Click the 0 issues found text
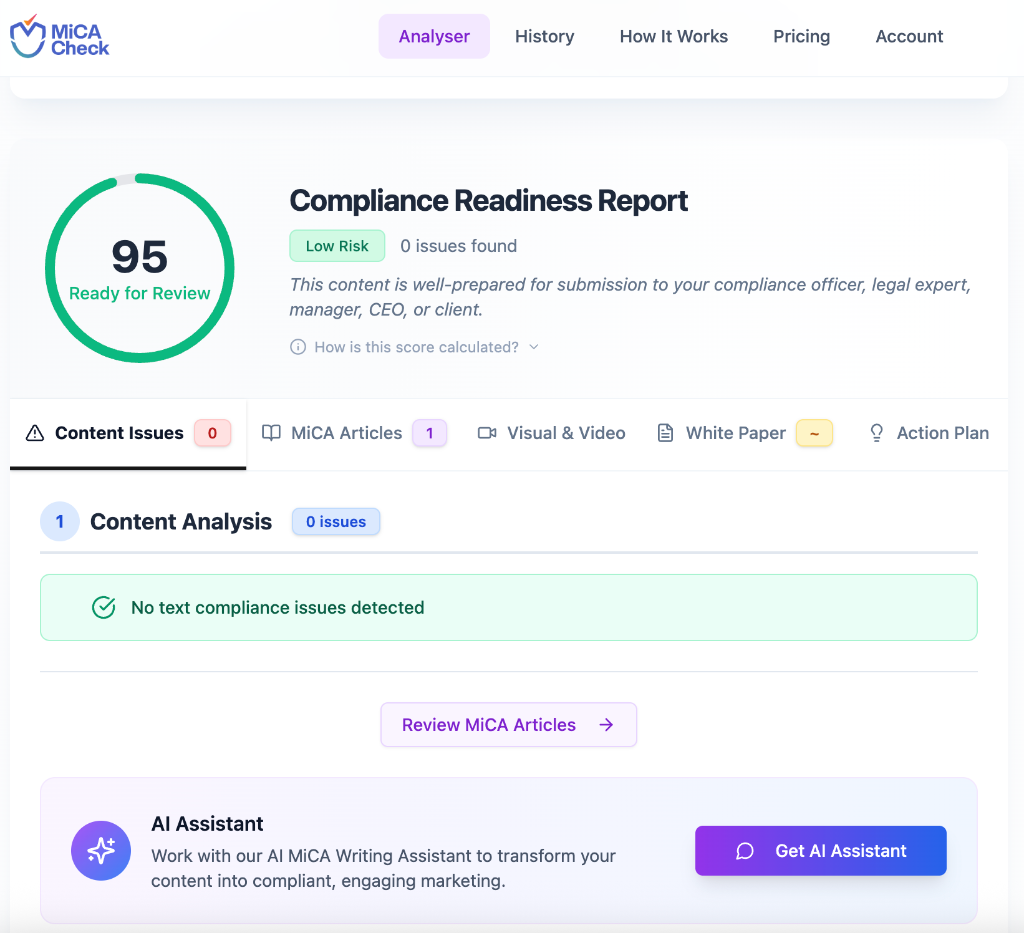The height and width of the screenshot is (933, 1024). click(x=458, y=246)
